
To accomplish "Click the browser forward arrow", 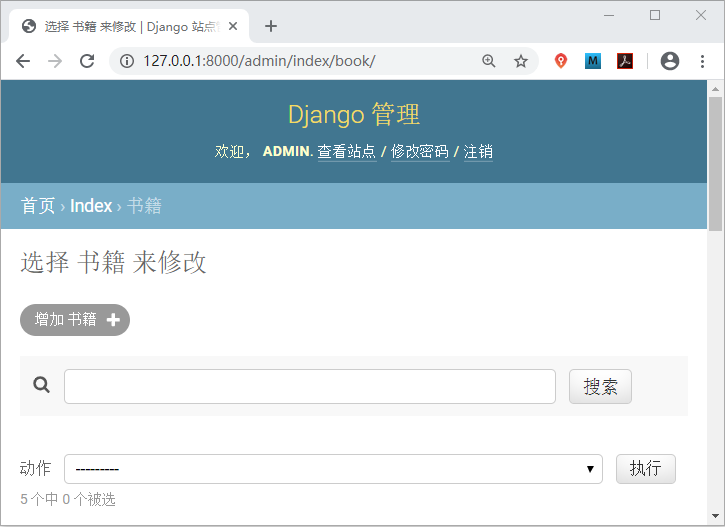I will (55, 61).
